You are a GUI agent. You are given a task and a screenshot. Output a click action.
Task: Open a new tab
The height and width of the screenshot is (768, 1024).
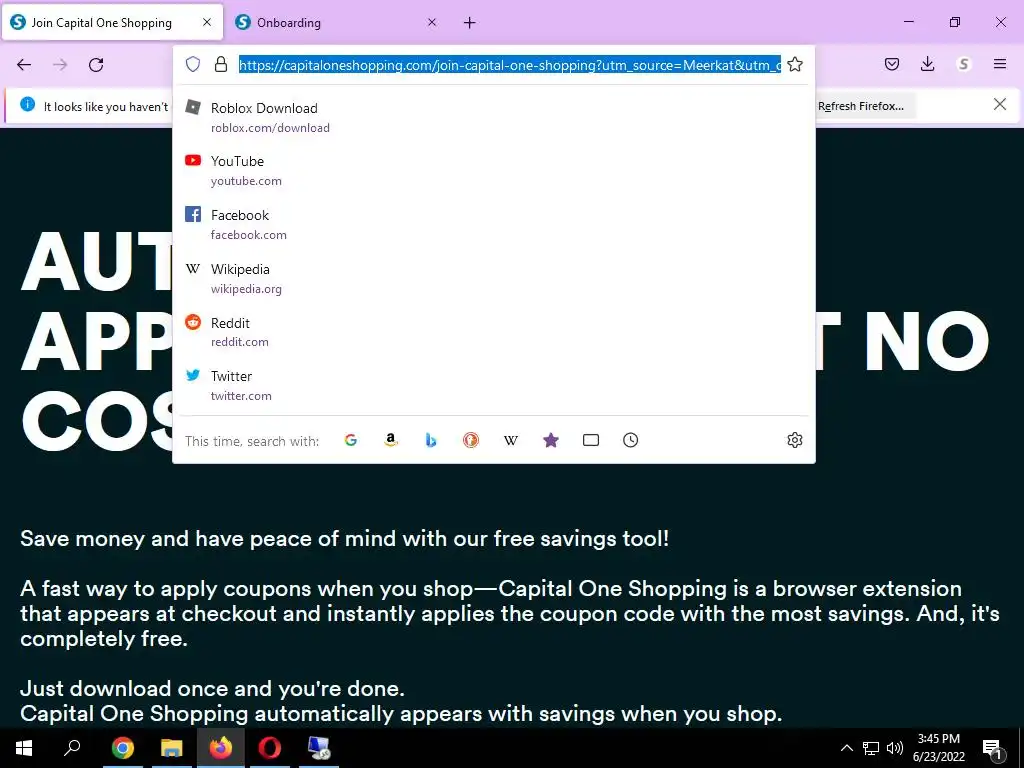pos(470,23)
